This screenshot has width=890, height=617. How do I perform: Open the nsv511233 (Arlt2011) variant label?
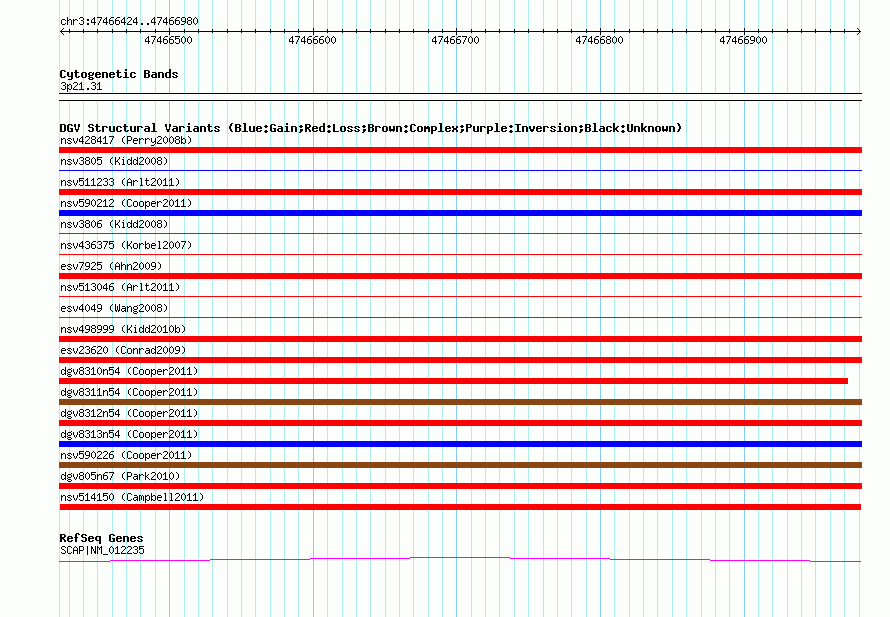click(120, 182)
